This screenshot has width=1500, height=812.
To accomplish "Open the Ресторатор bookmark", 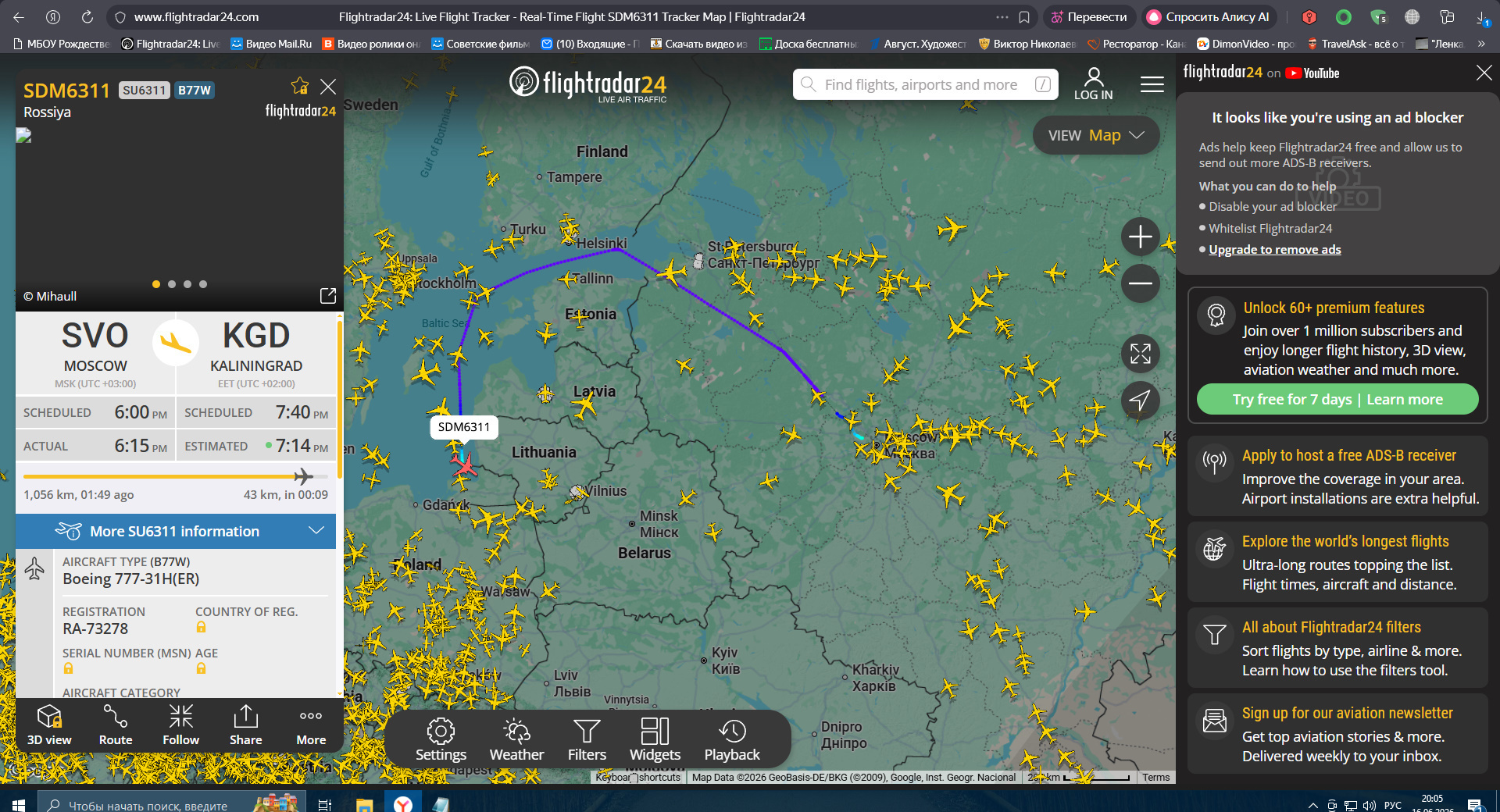I will 1137,44.
